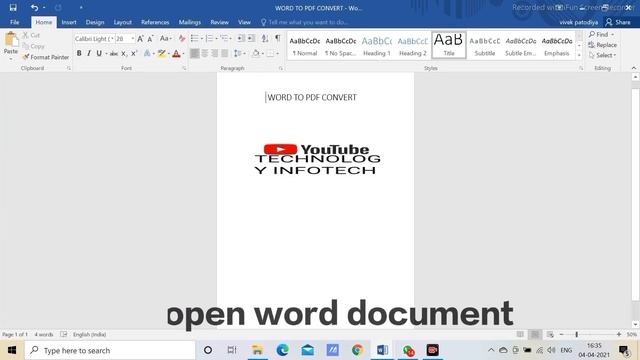Apply strikethrough to text
This screenshot has width=640, height=360.
tap(114, 53)
